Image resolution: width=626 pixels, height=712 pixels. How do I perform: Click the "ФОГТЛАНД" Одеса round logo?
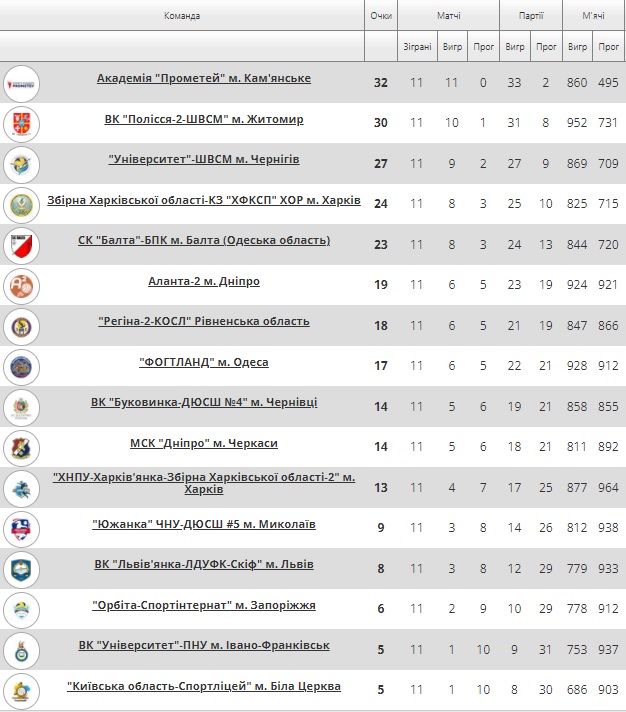coord(21,367)
